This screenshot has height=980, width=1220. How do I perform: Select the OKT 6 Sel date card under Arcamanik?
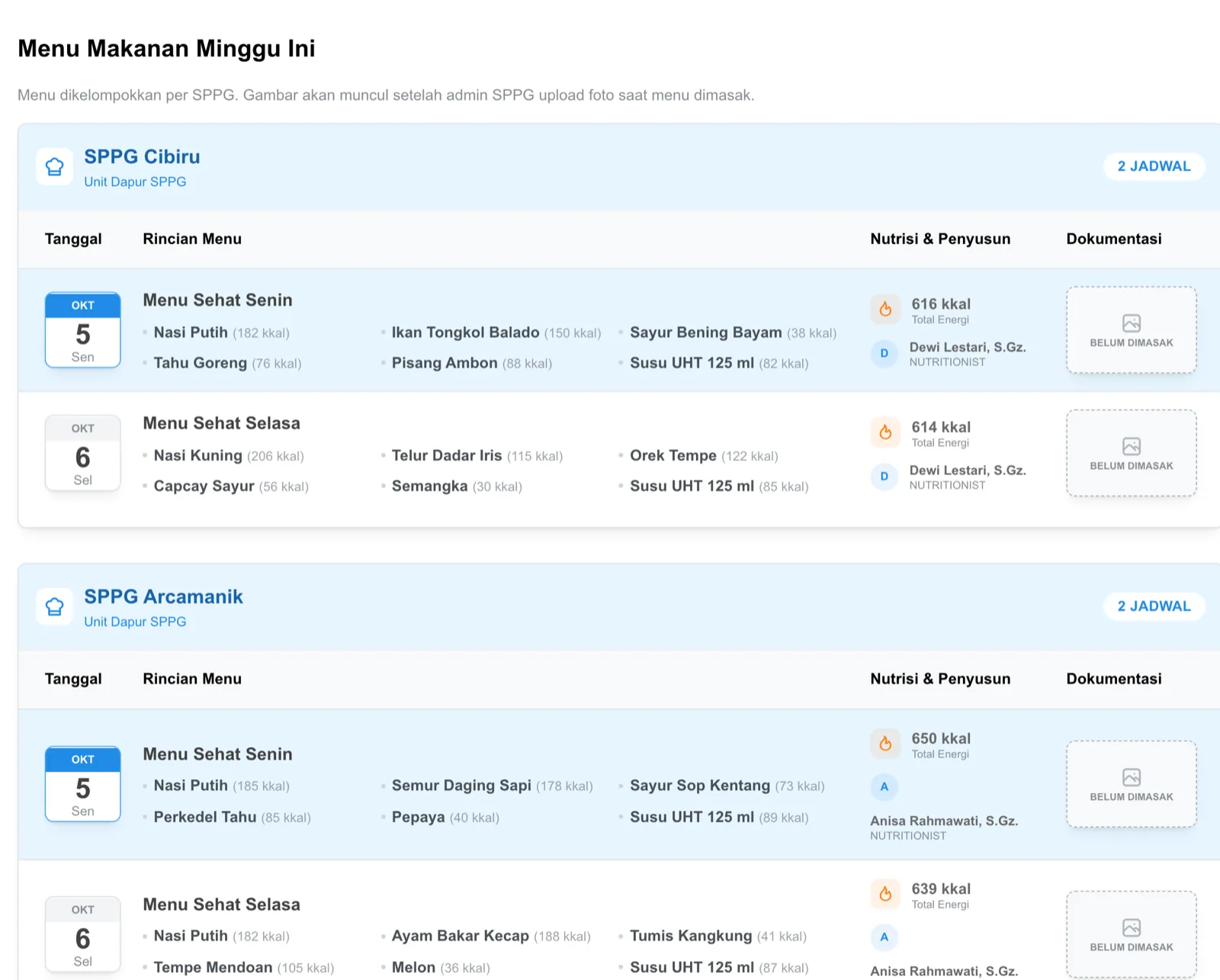pyautogui.click(x=83, y=934)
